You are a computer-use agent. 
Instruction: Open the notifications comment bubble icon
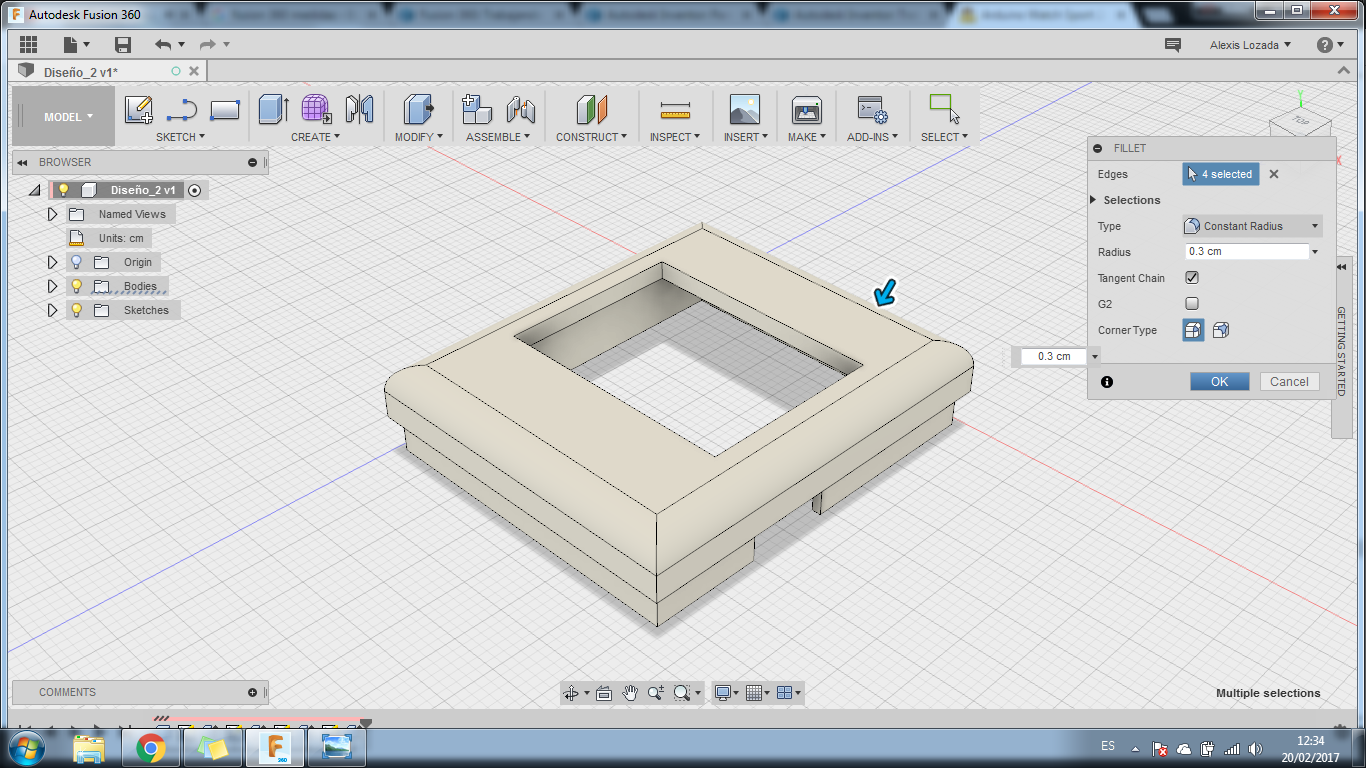point(1173,45)
